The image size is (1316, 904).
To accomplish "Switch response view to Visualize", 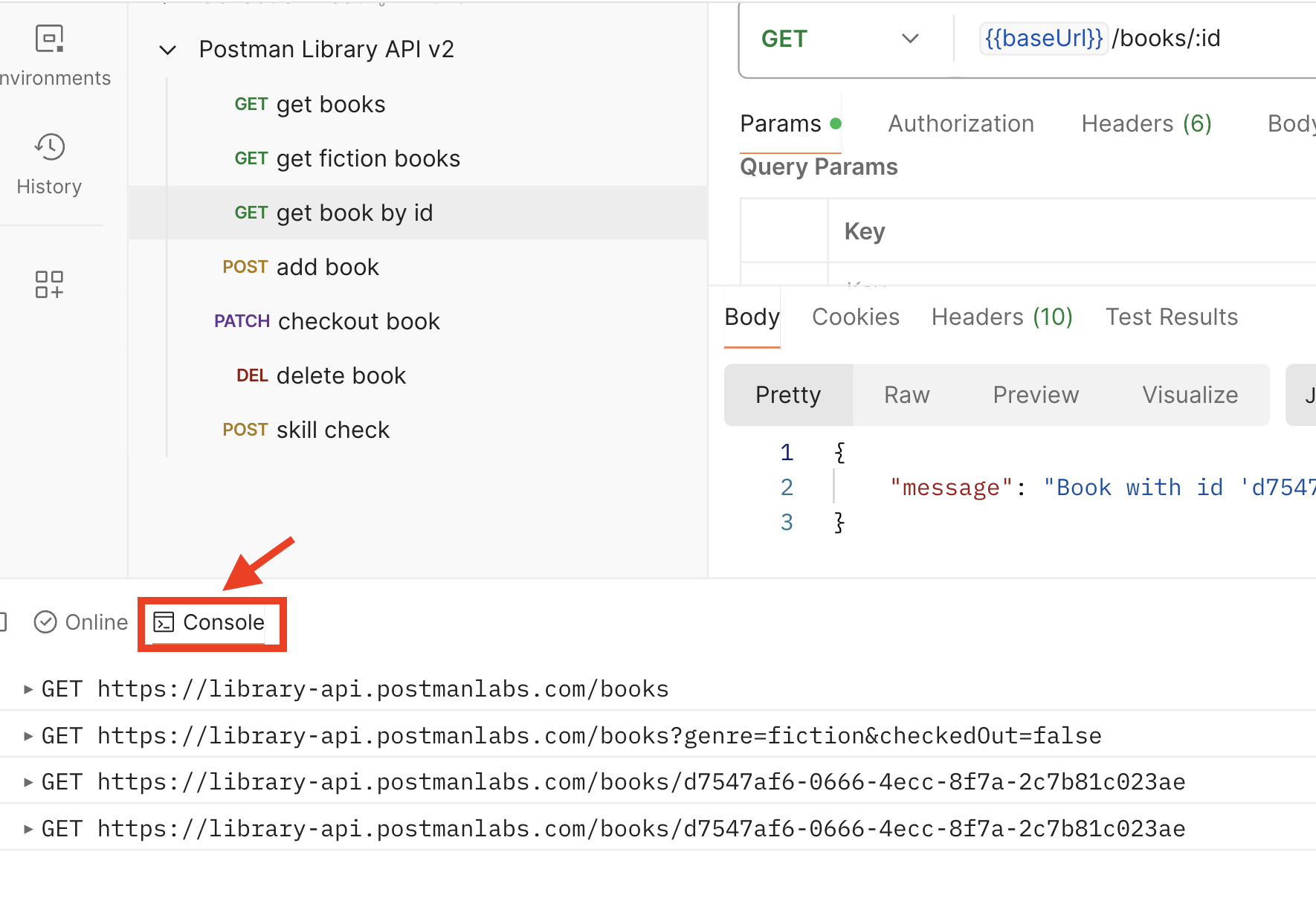I will (1189, 395).
